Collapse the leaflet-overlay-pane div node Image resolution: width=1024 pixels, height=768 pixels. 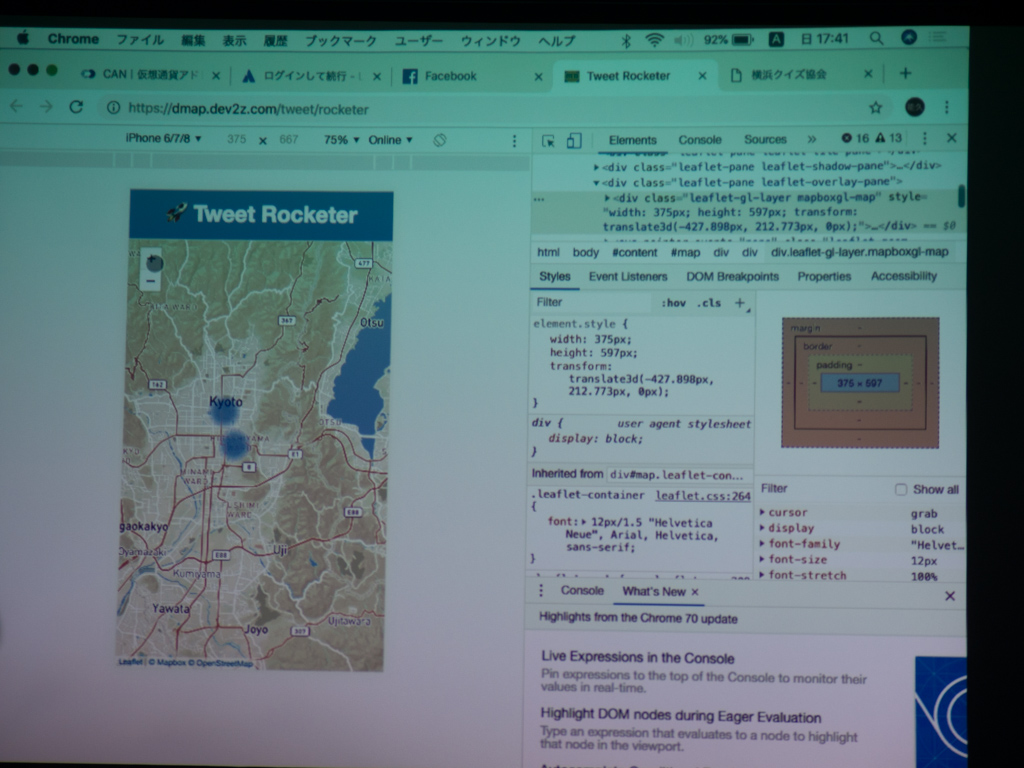596,183
